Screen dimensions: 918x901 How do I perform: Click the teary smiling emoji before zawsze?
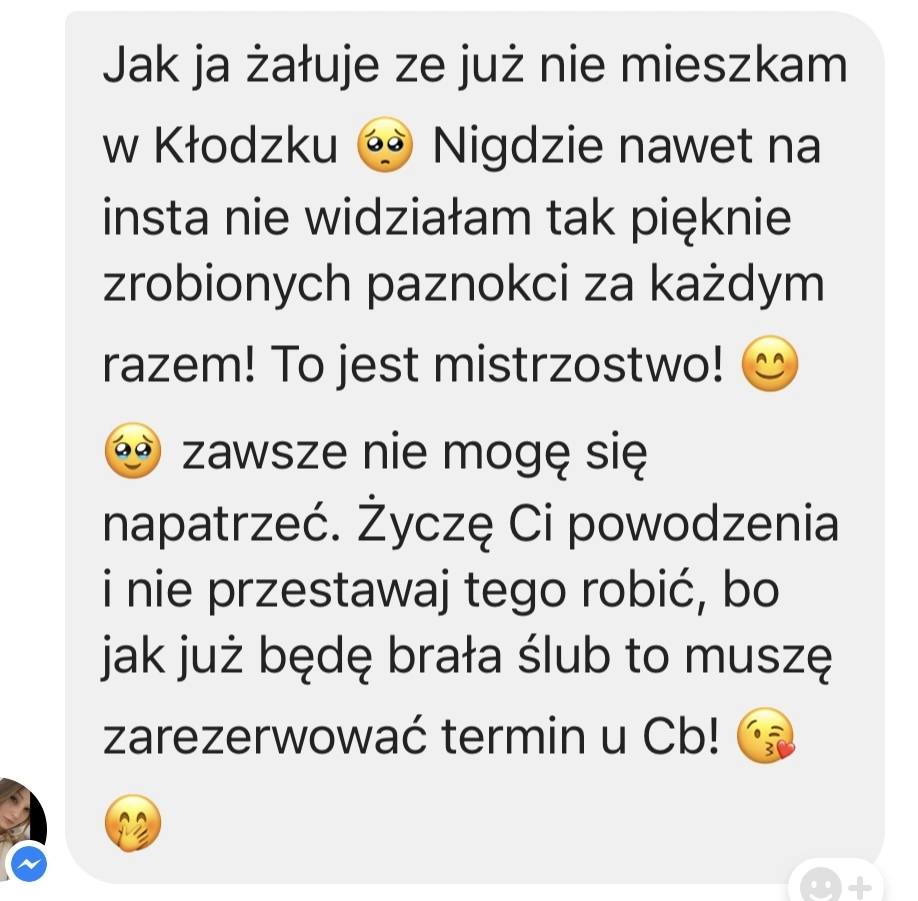pyautogui.click(x=133, y=450)
